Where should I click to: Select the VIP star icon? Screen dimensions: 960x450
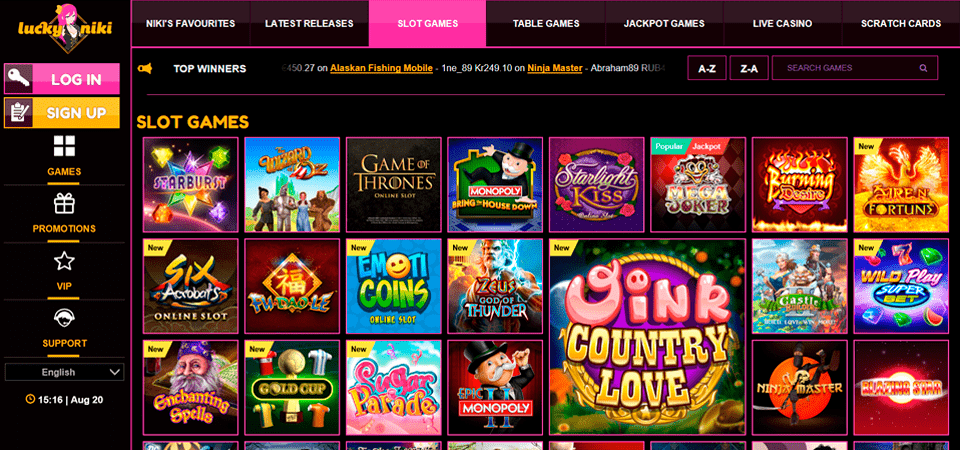coord(64,261)
